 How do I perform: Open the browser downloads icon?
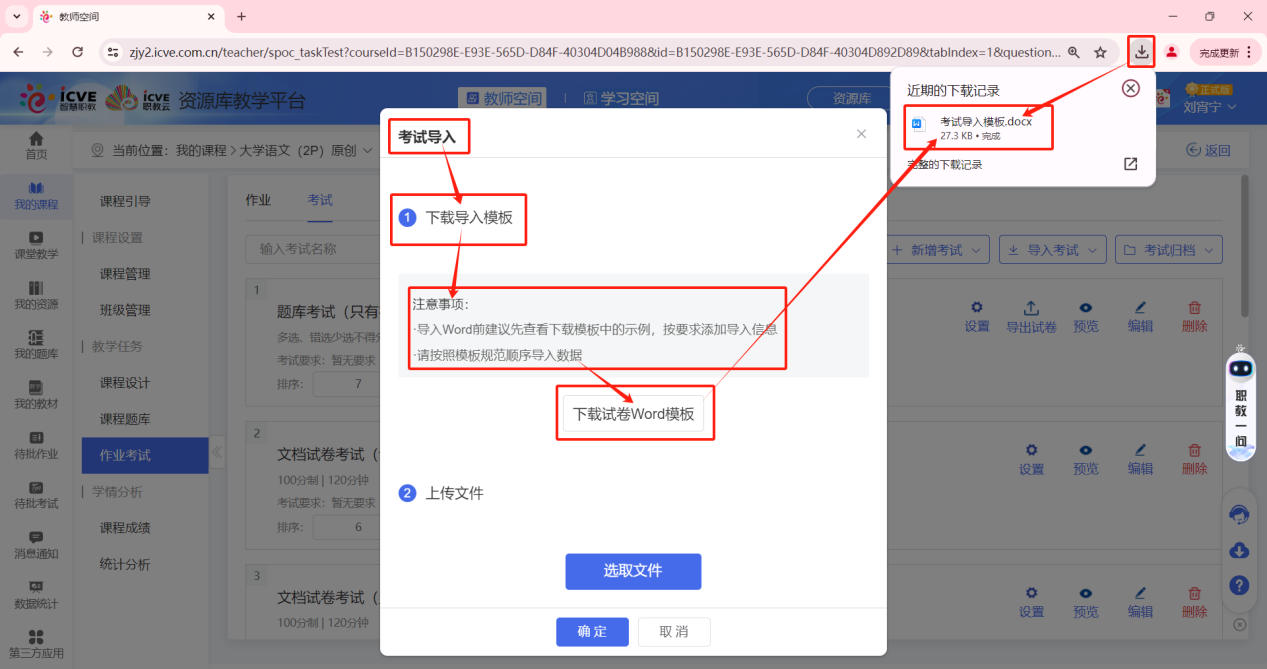1140,50
